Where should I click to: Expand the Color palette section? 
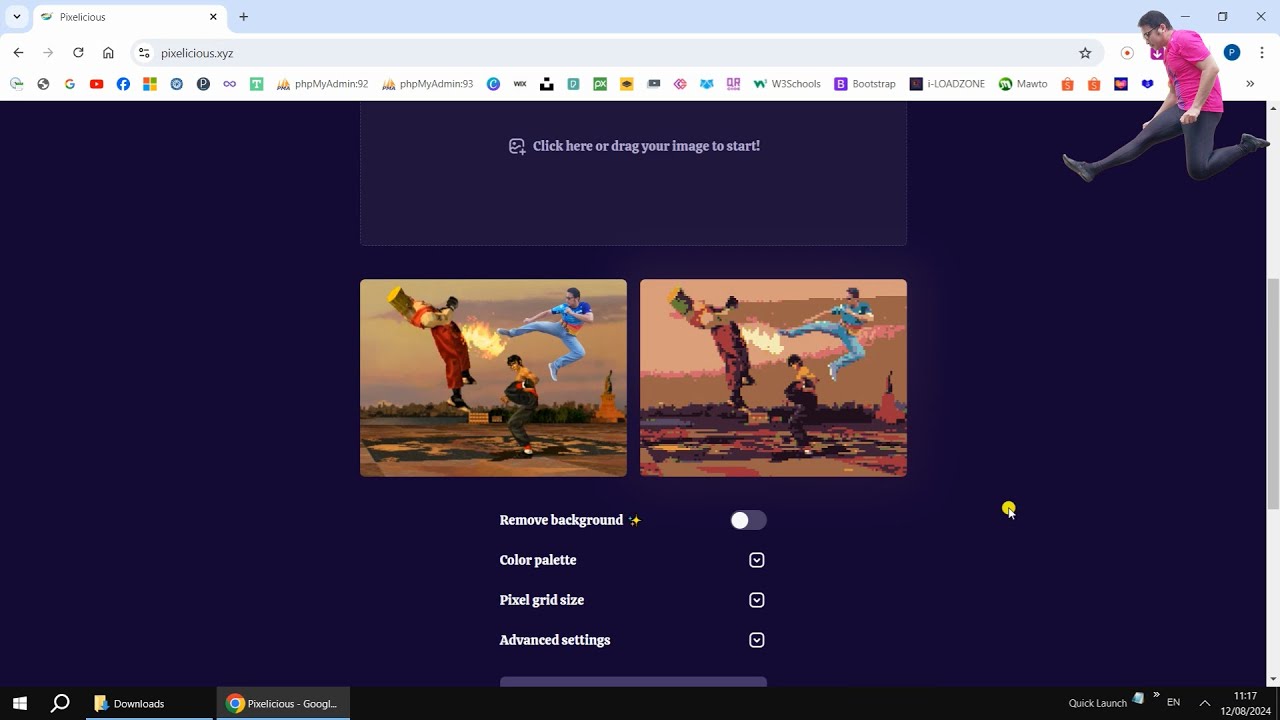pos(757,560)
